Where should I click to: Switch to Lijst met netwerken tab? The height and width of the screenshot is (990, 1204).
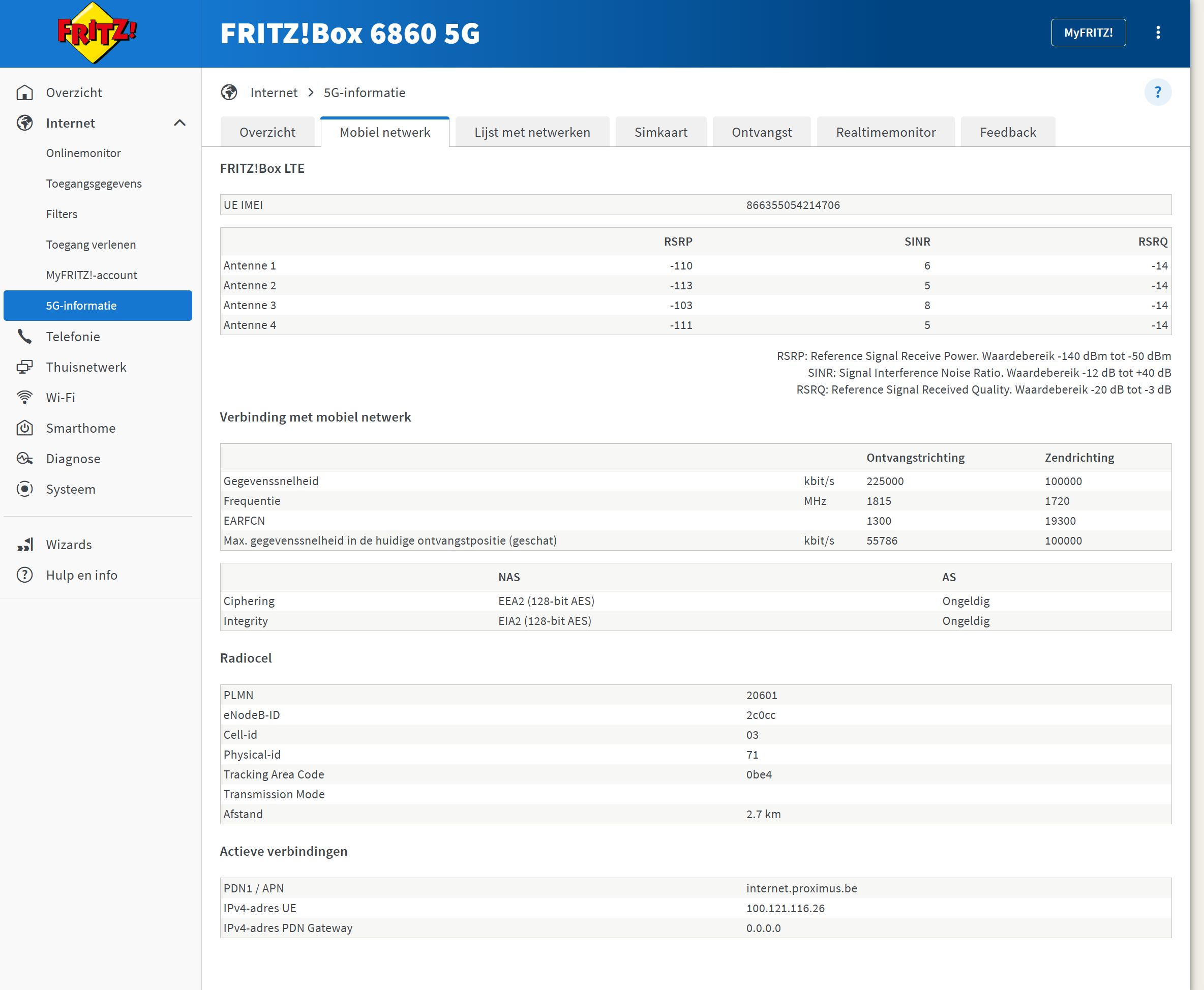[x=532, y=132]
